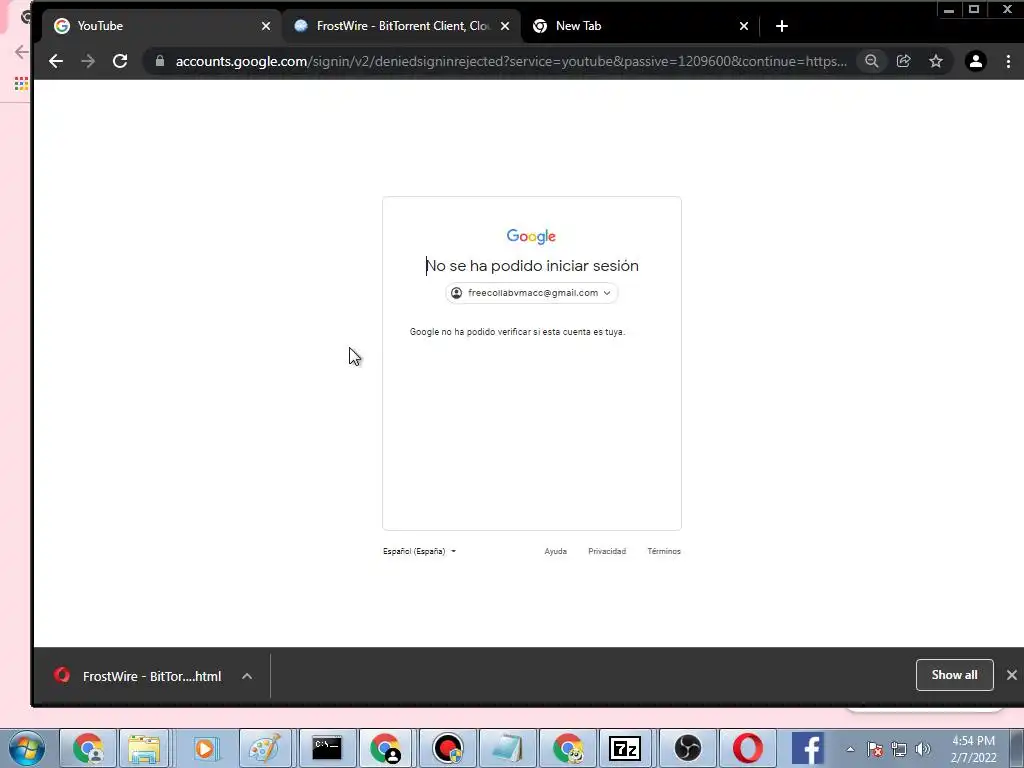Screen dimensions: 1024x768
Task: Open the Notepad taskbar icon
Action: tap(507, 748)
